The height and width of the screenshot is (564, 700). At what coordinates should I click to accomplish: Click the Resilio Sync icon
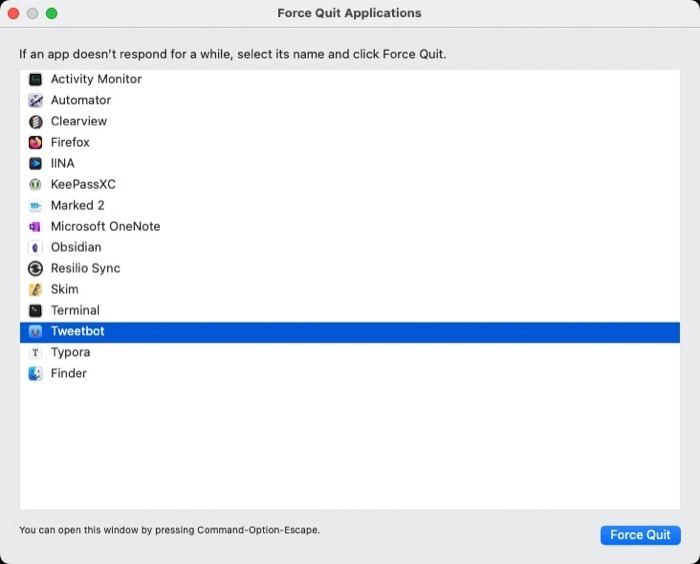click(35, 268)
